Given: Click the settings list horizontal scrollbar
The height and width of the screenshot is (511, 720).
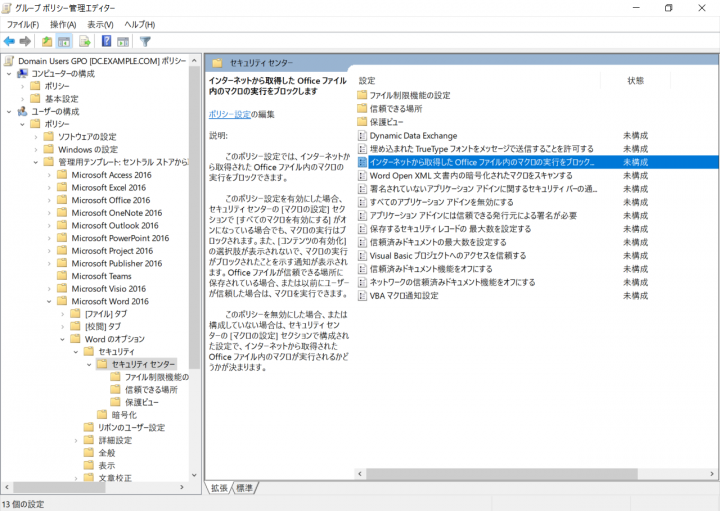Looking at the screenshot, I should point(501,474).
